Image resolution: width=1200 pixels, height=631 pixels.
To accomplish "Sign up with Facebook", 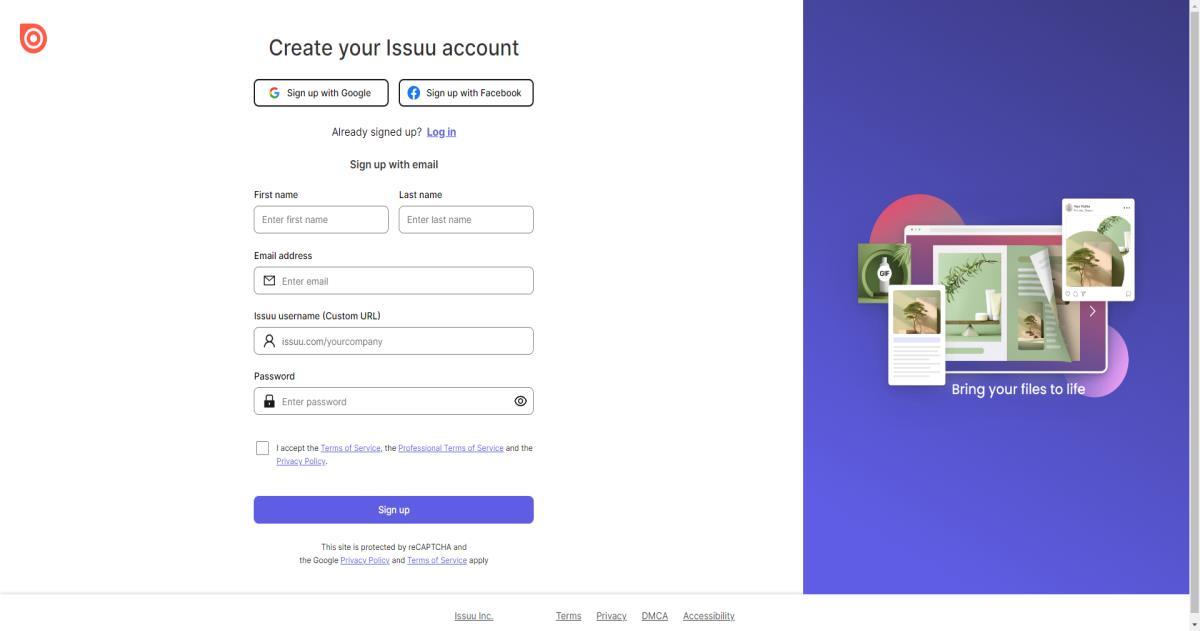I will [466, 93].
